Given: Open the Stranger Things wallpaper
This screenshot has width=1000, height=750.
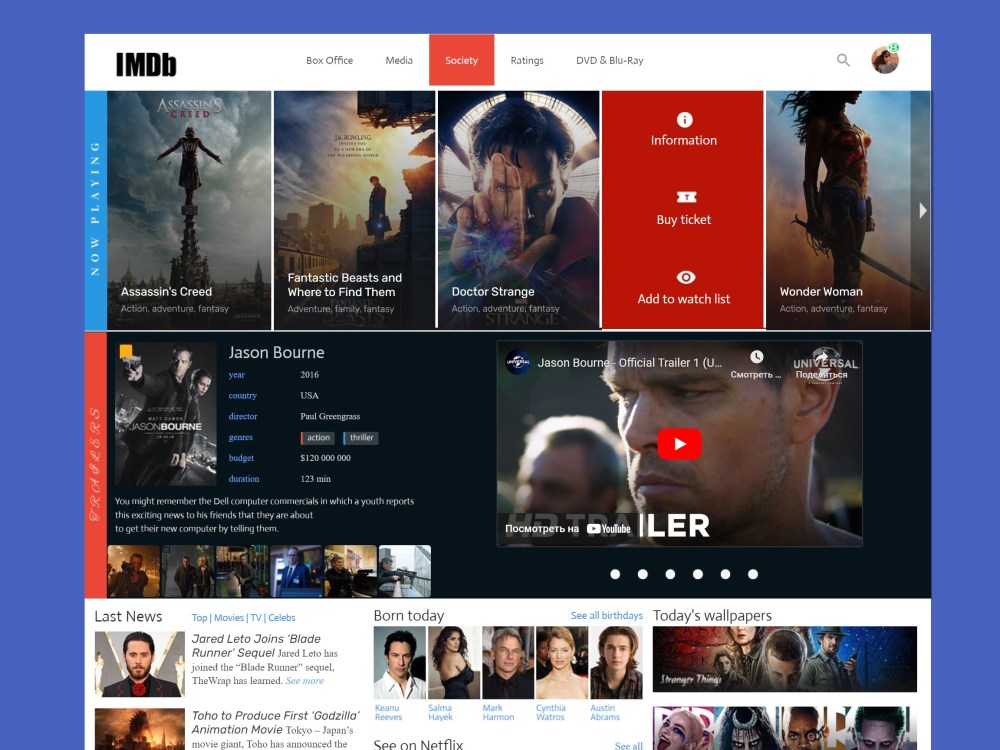Looking at the screenshot, I should coord(784,659).
